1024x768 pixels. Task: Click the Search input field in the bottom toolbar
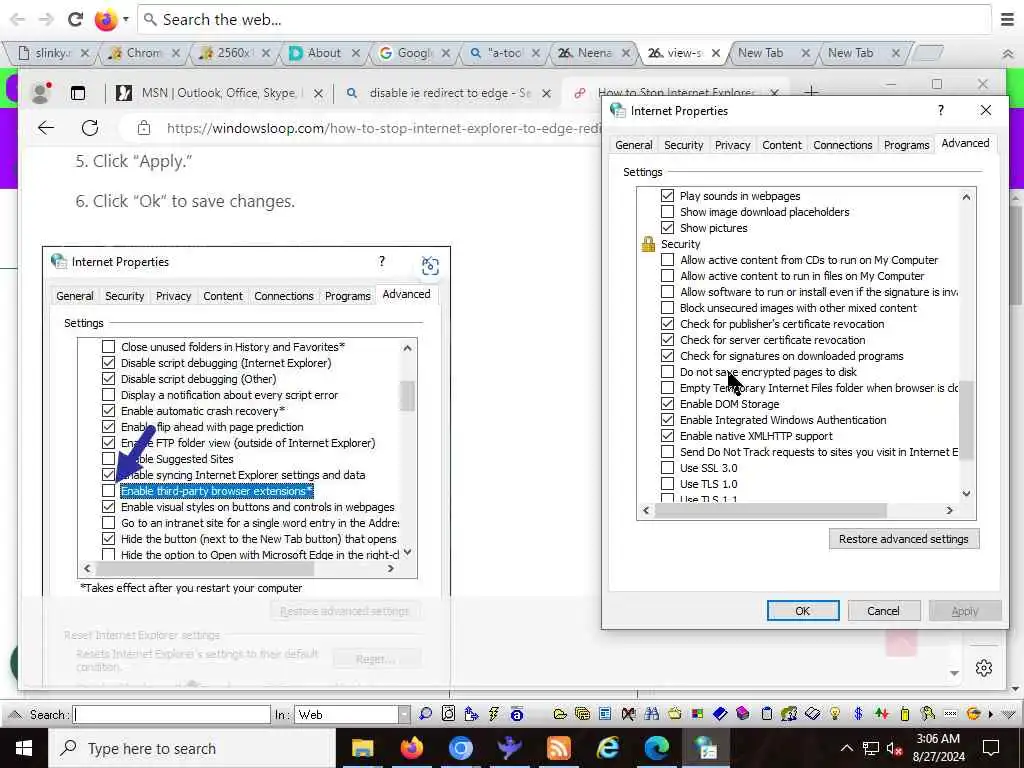coord(172,714)
